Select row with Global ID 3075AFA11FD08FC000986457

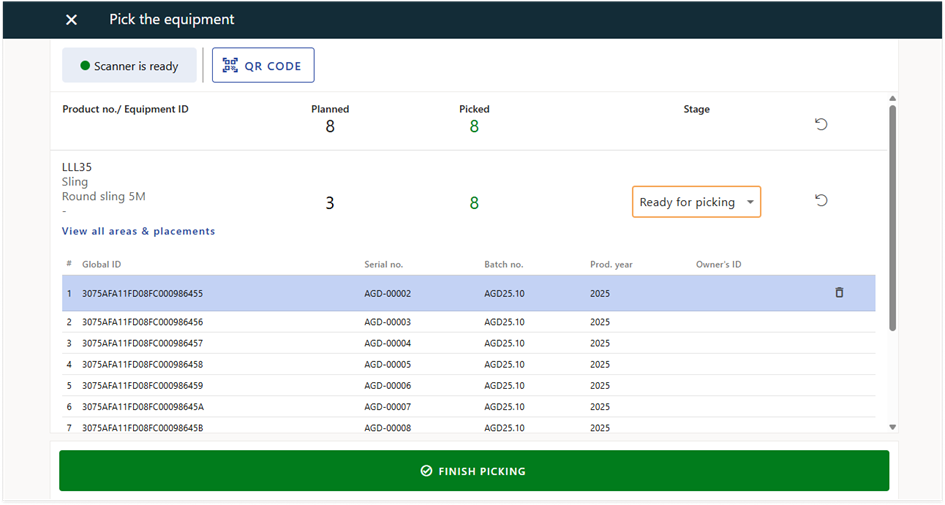[x=468, y=343]
